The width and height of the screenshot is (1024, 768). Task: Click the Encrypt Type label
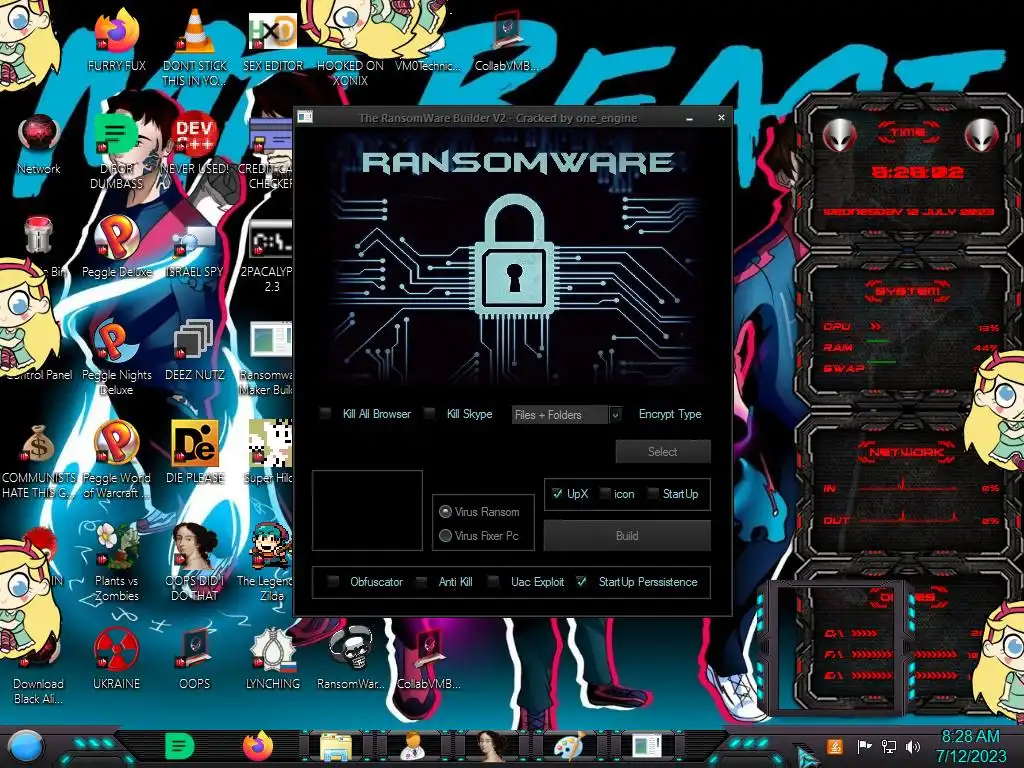point(670,413)
